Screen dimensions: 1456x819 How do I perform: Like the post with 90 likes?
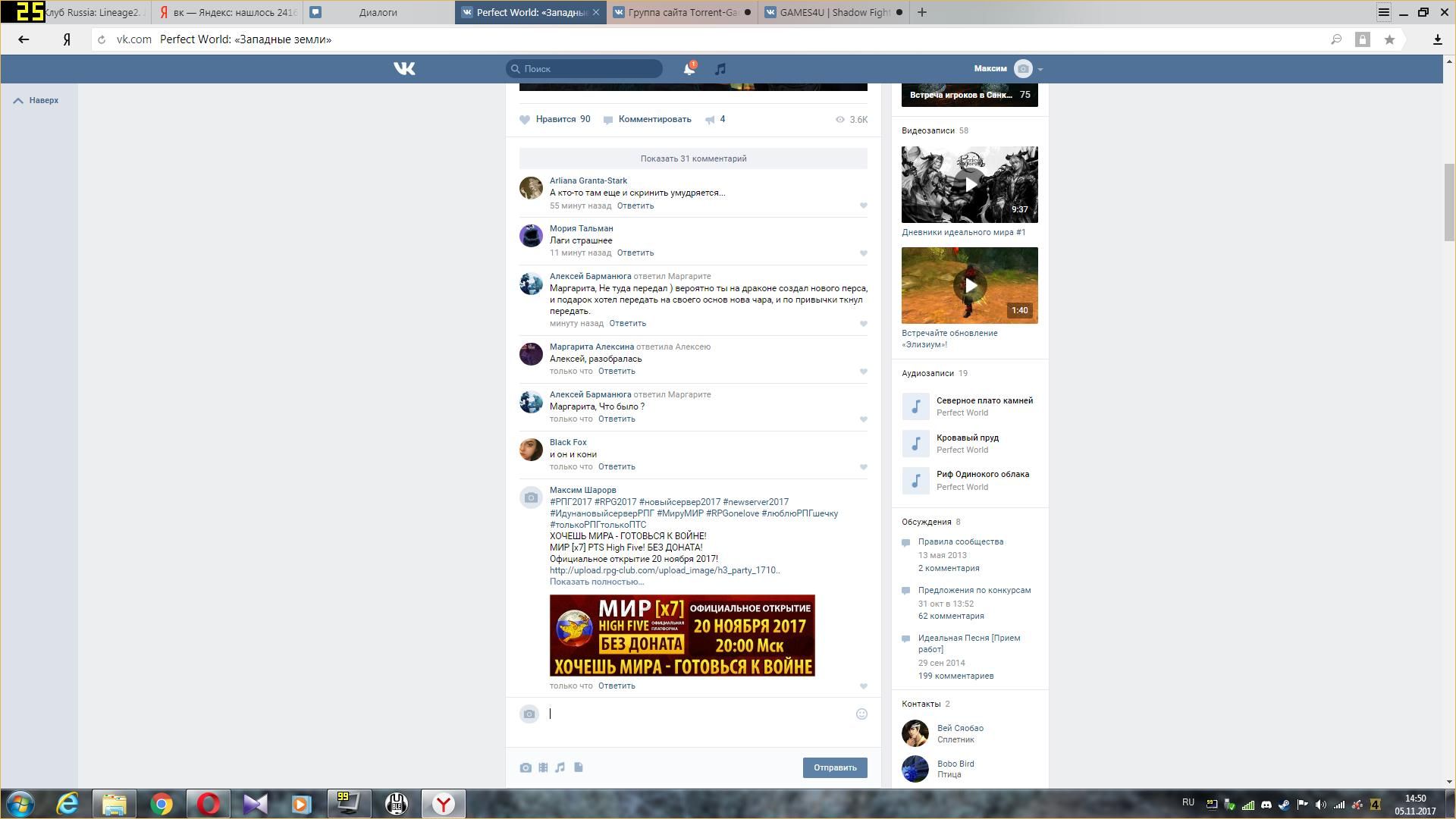tap(555, 120)
